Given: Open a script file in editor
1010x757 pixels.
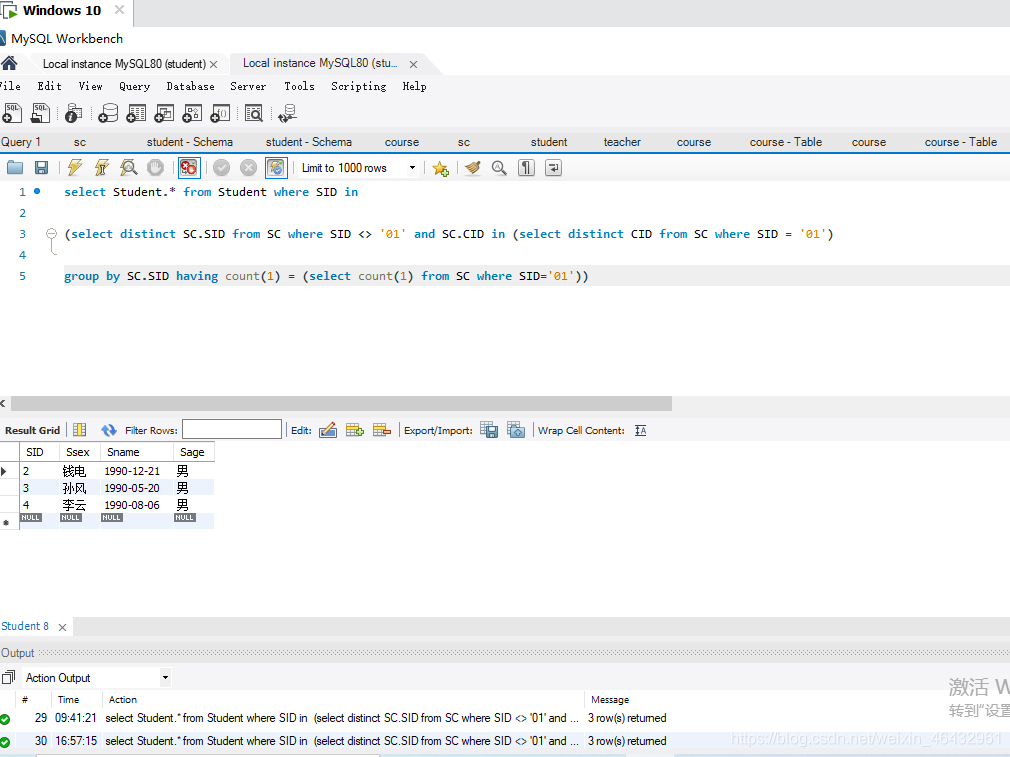Looking at the screenshot, I should pyautogui.click(x=15, y=168).
